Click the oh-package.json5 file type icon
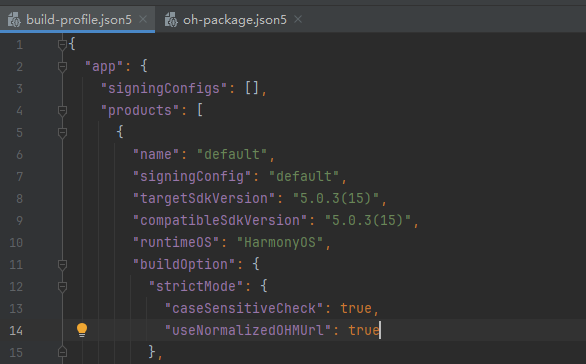Viewport: 586px width, 364px height. [171, 20]
